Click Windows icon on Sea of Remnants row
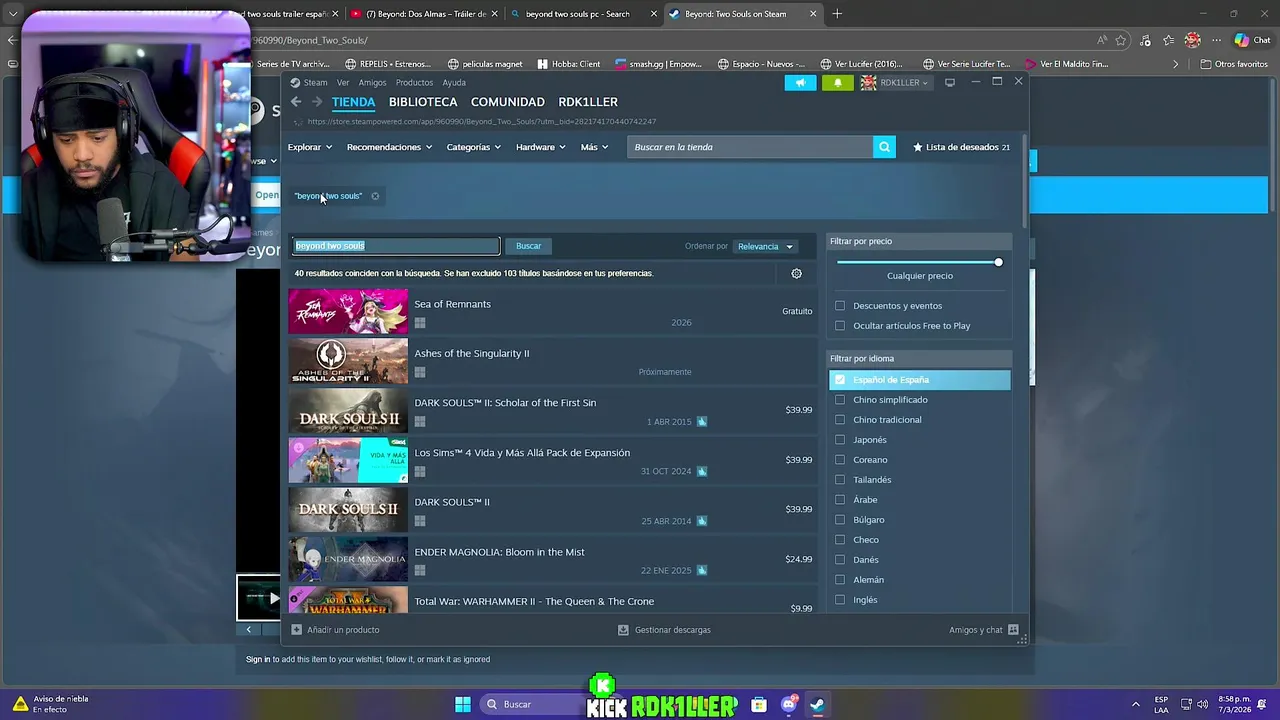The width and height of the screenshot is (1280, 720). pos(420,323)
